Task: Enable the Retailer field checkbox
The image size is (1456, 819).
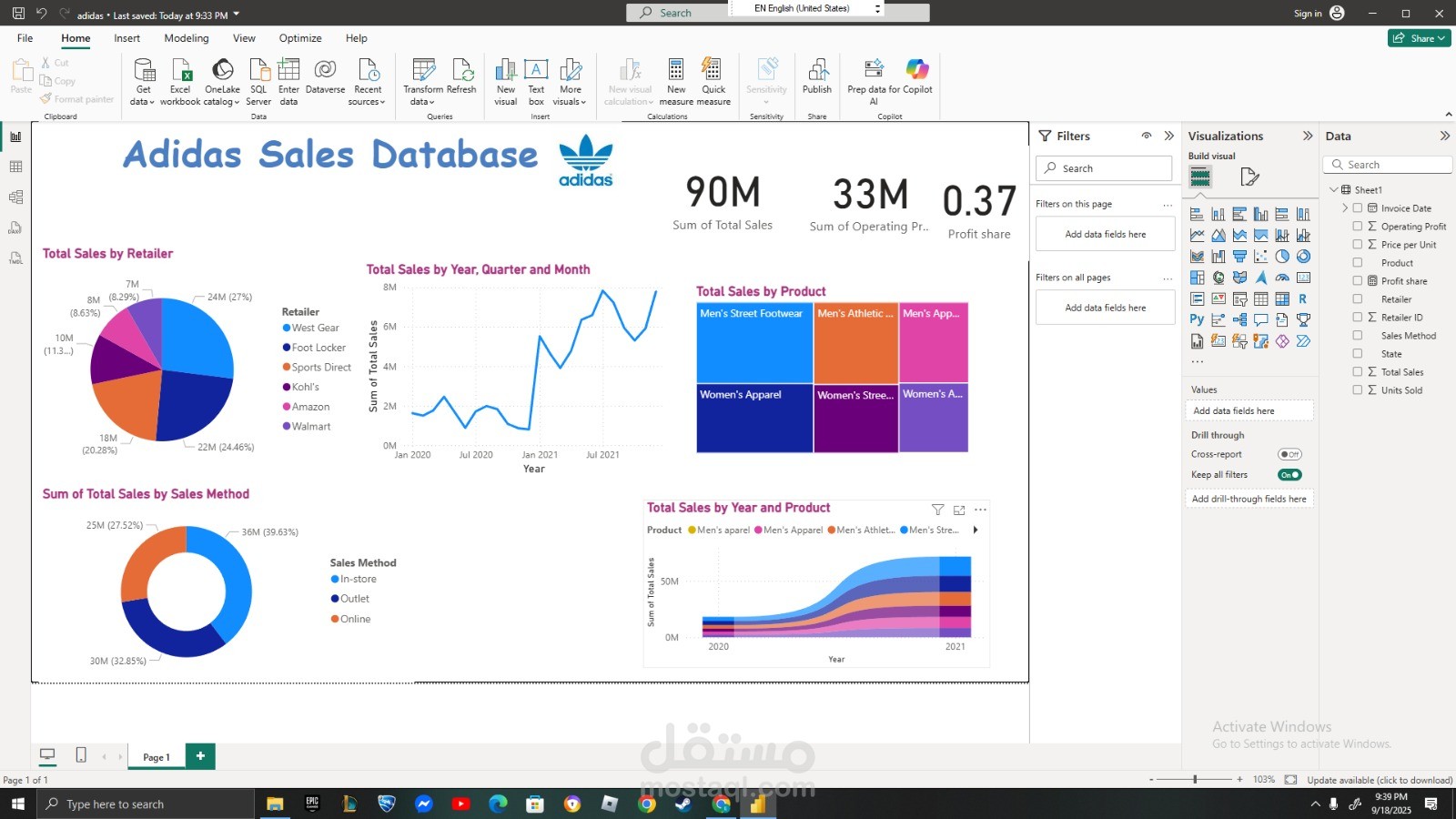Action: pos(1358,299)
